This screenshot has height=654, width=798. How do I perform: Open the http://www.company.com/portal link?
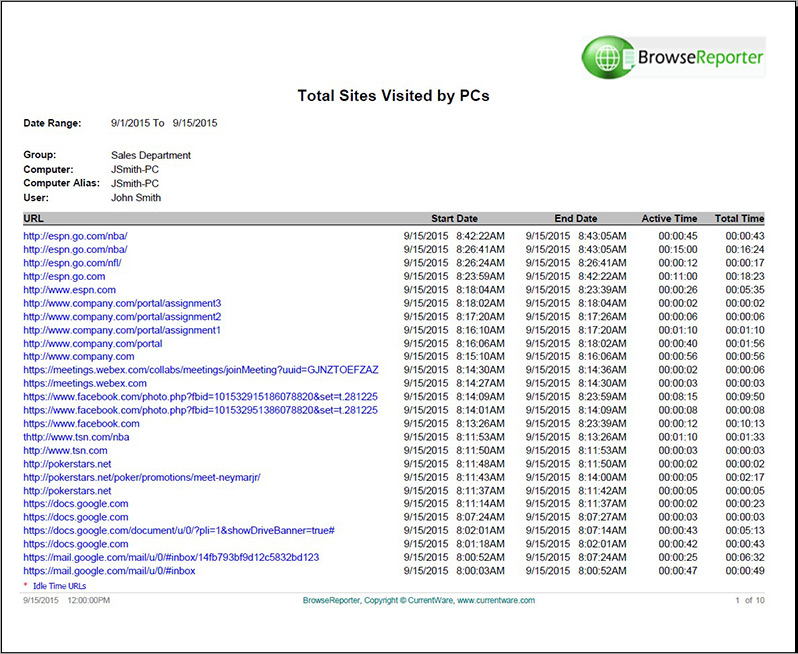coord(93,344)
